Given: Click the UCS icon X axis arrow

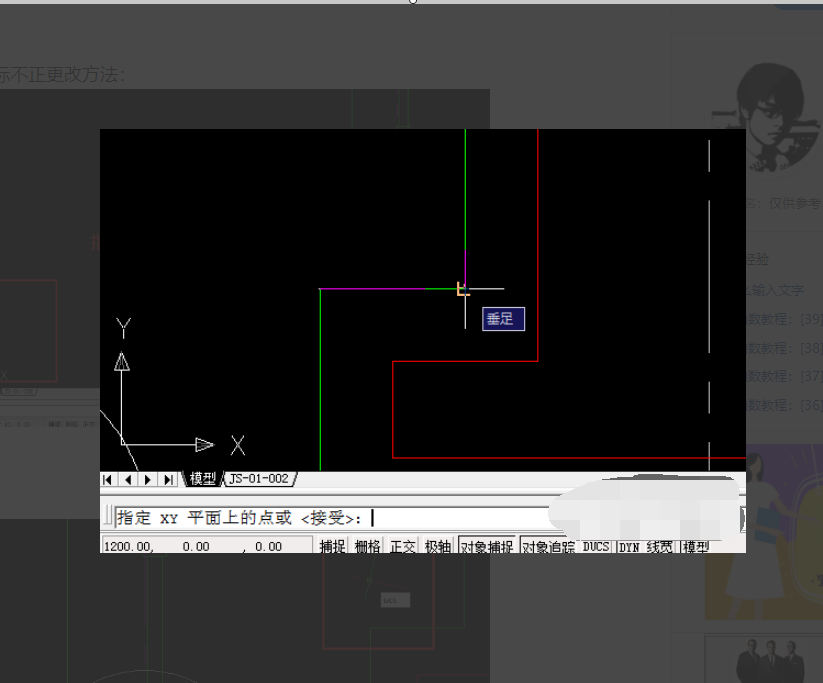Looking at the screenshot, I should tap(205, 445).
